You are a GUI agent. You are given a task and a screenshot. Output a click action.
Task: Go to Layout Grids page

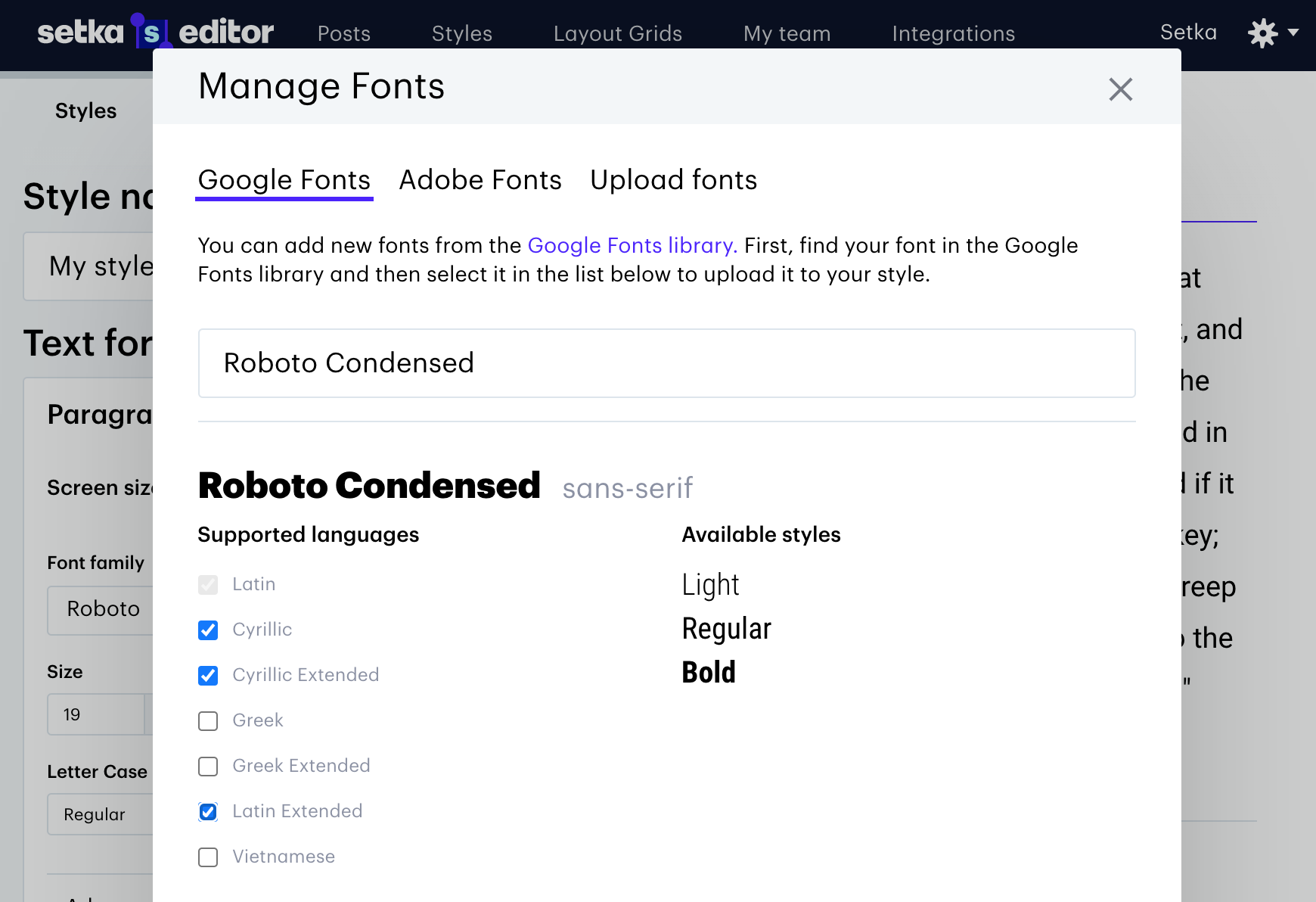[x=617, y=33]
